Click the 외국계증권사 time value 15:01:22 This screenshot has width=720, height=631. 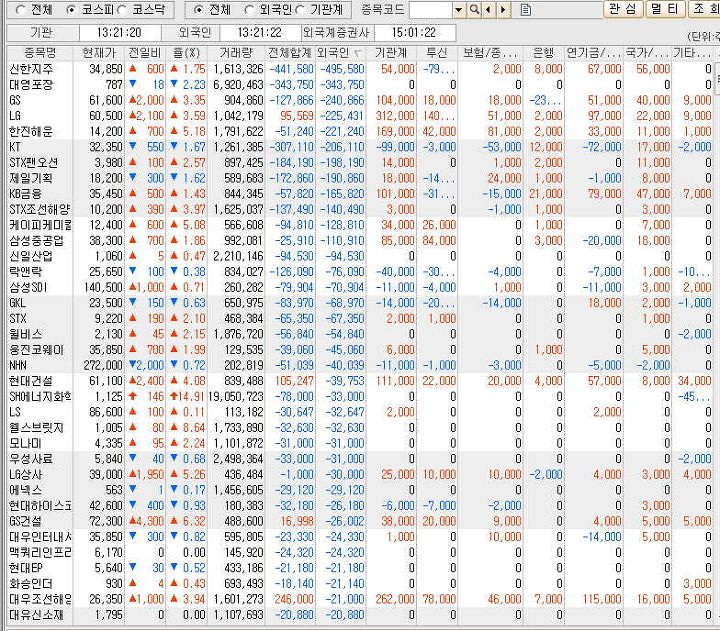[x=414, y=33]
